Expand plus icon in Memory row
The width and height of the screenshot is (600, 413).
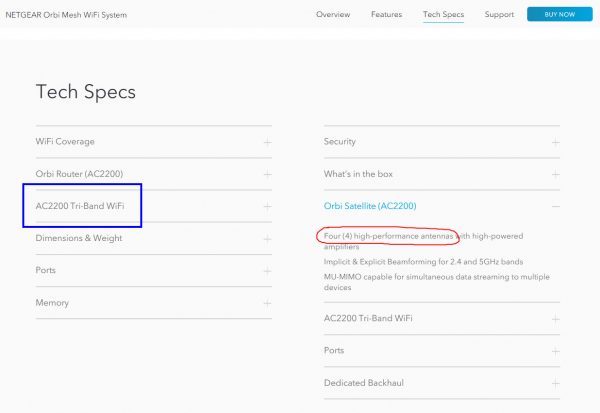(267, 303)
